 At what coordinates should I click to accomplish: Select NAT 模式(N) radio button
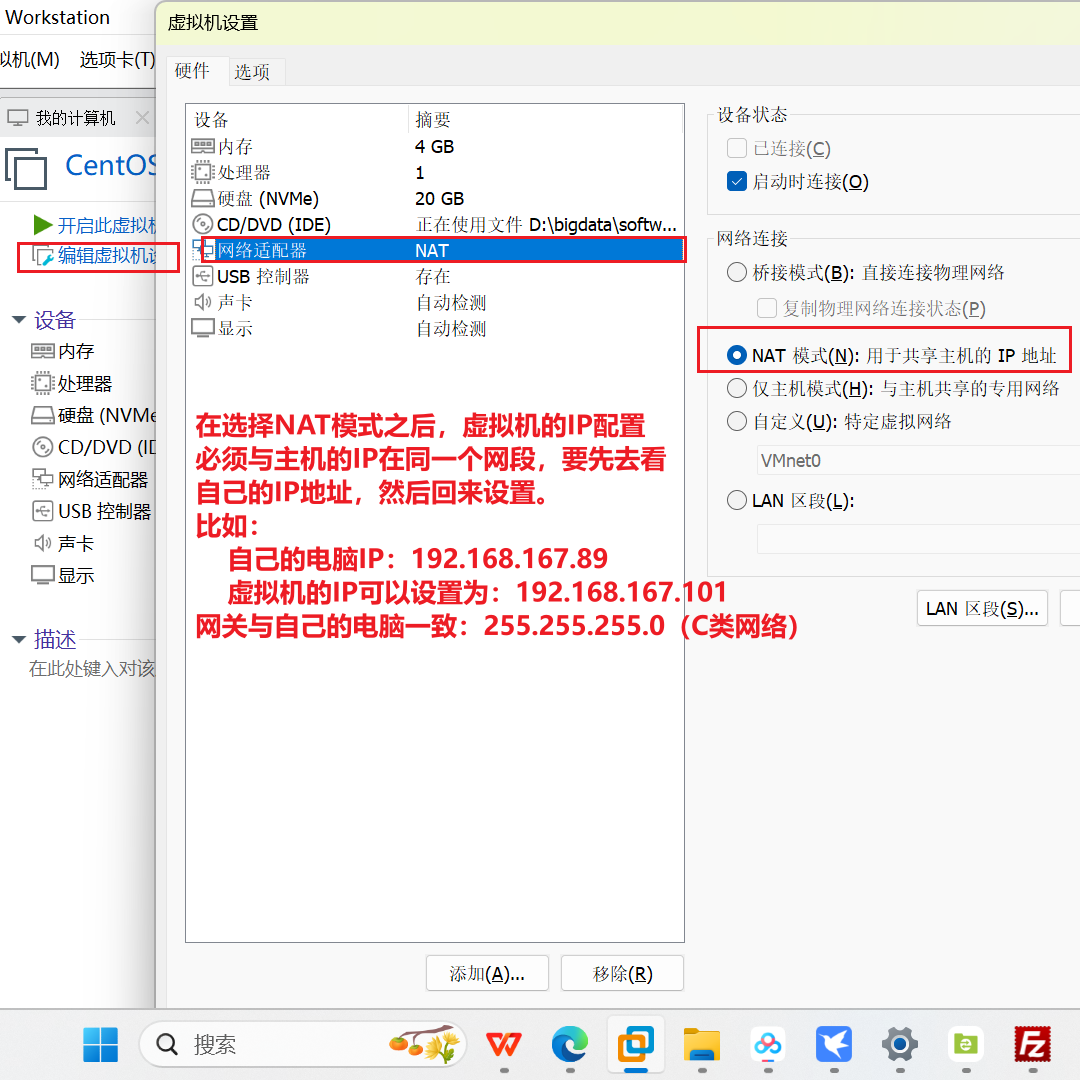tap(737, 355)
